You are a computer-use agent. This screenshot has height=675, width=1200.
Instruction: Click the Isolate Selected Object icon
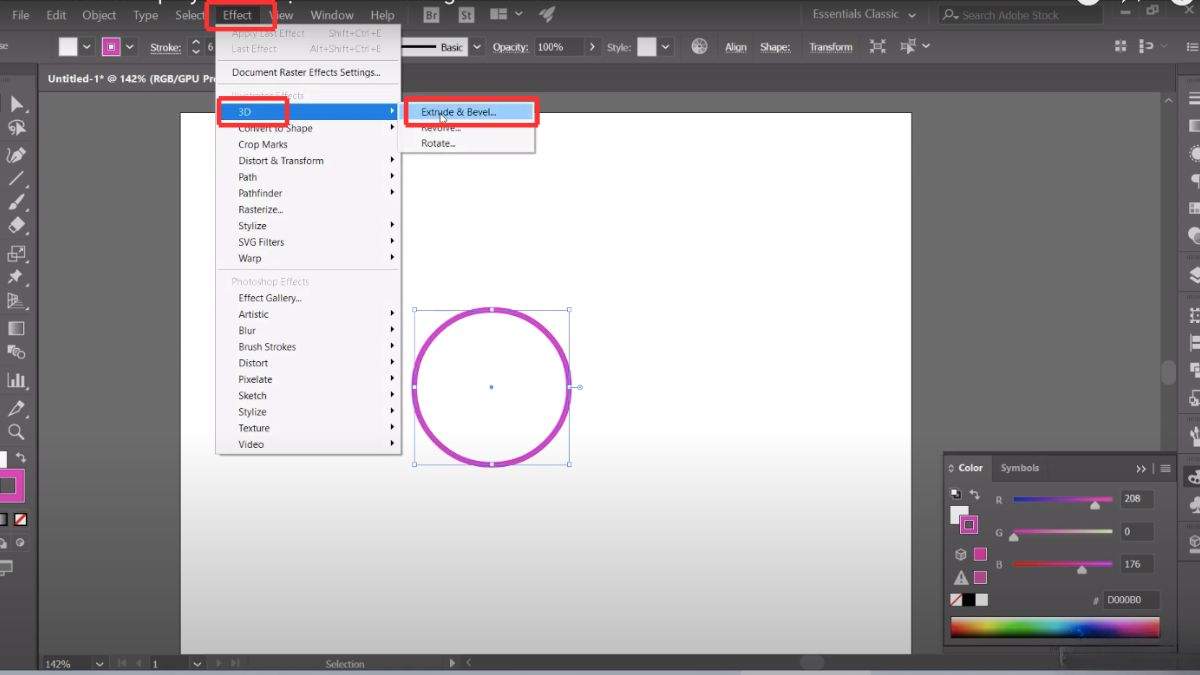(x=877, y=47)
